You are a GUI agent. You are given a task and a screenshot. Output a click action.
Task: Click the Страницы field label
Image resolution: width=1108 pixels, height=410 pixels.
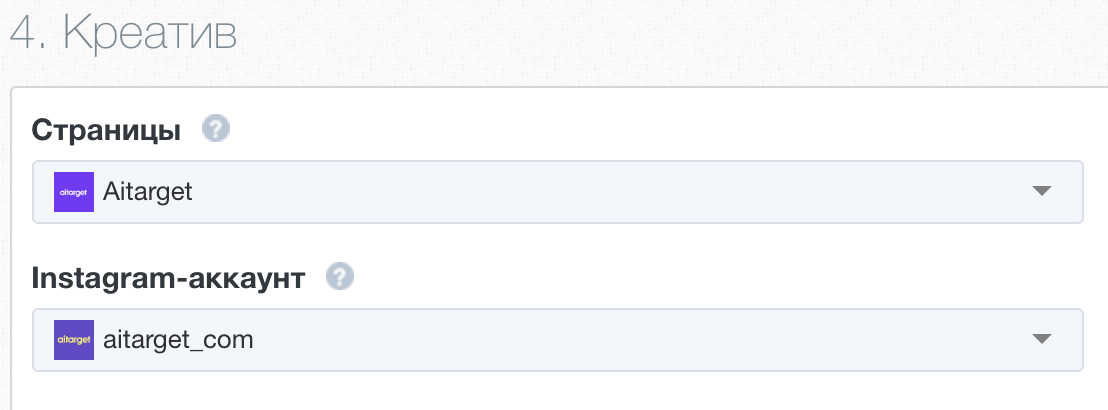click(106, 131)
